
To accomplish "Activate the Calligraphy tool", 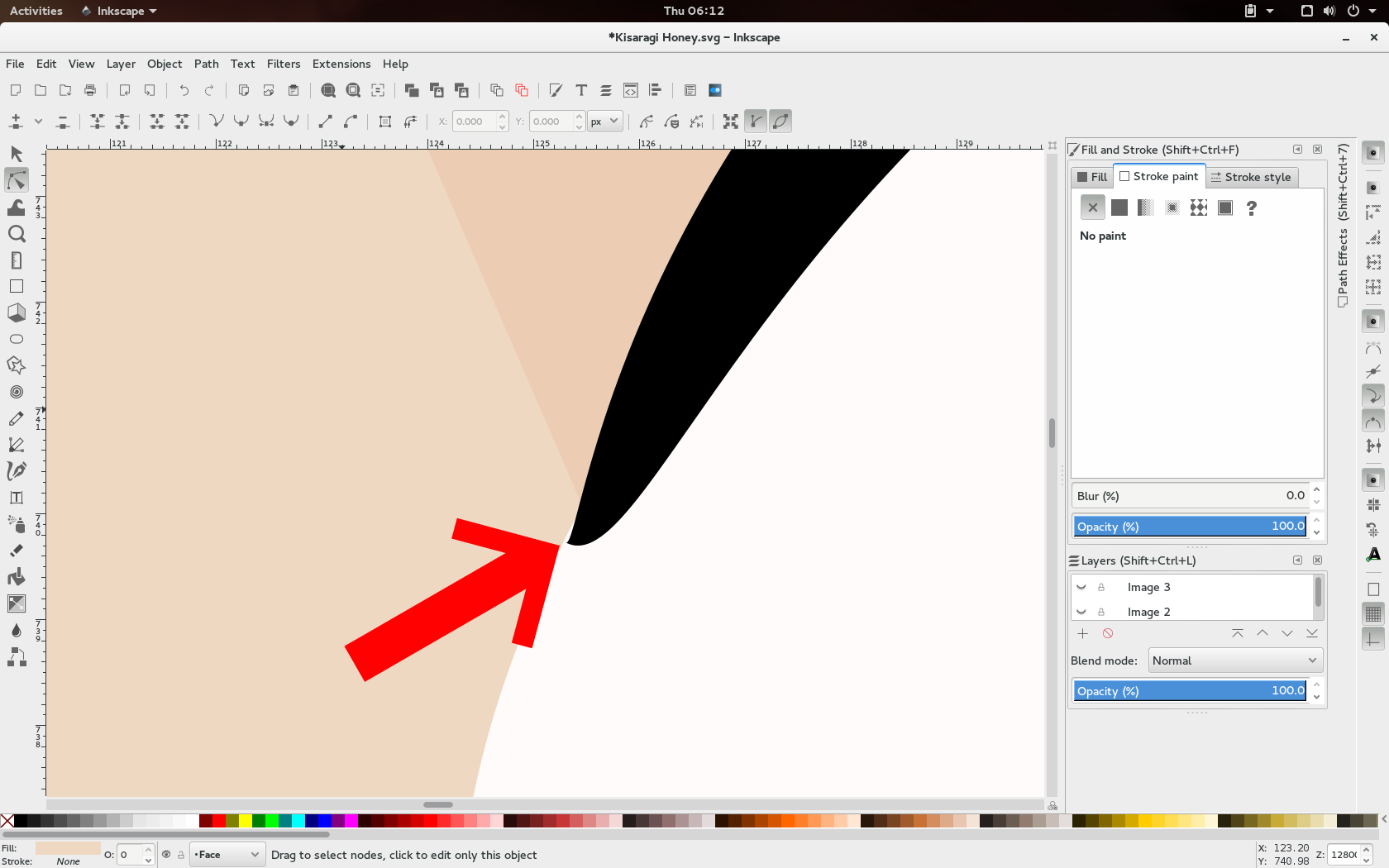I will (16, 470).
